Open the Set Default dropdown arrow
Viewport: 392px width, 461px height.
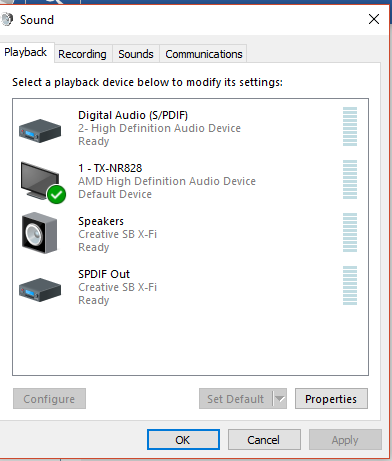click(x=280, y=399)
